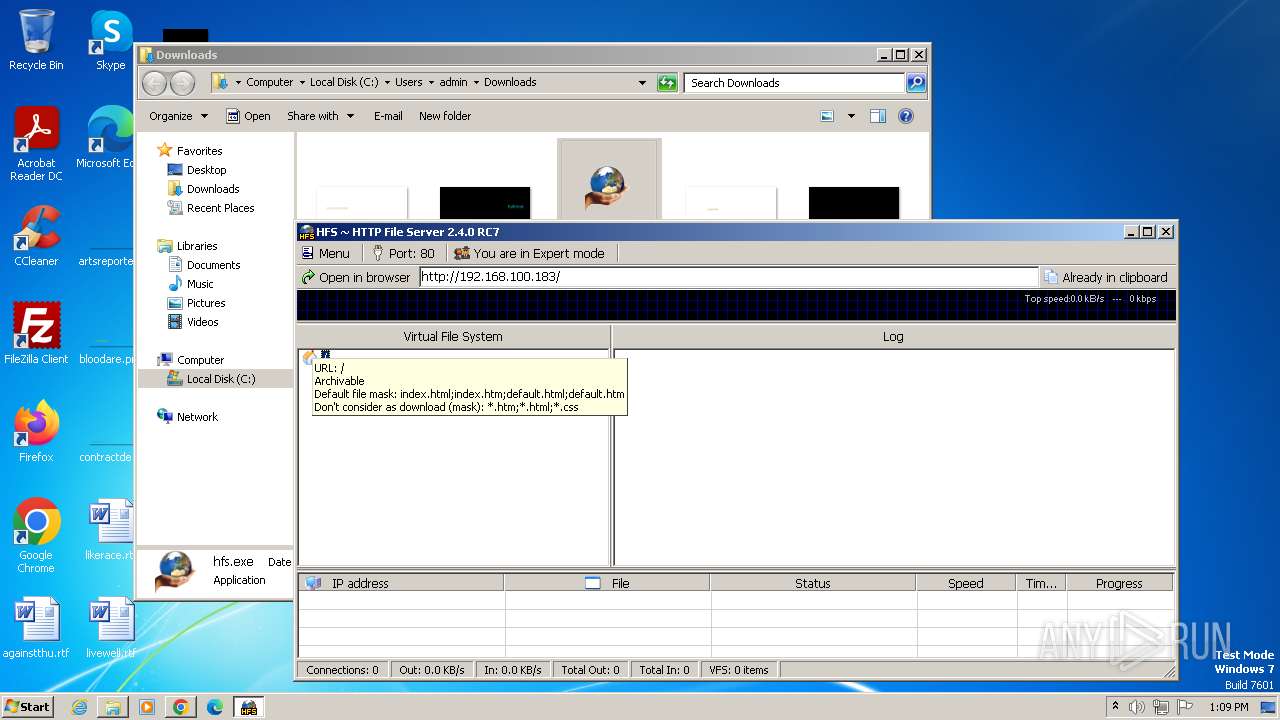
Task: Select Pictures library
Action: pos(205,303)
